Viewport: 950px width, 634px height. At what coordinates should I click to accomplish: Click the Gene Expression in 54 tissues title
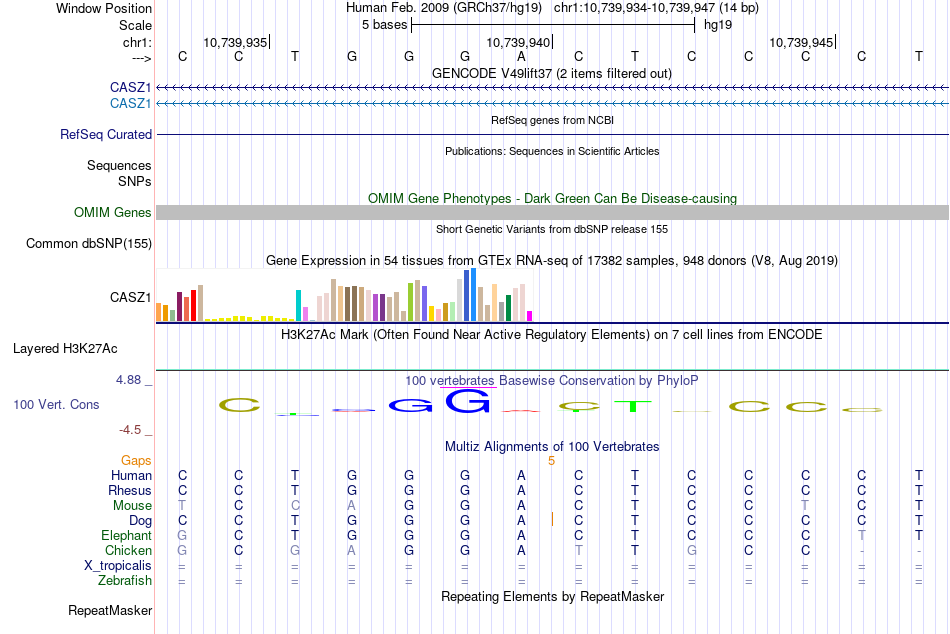click(x=552, y=261)
